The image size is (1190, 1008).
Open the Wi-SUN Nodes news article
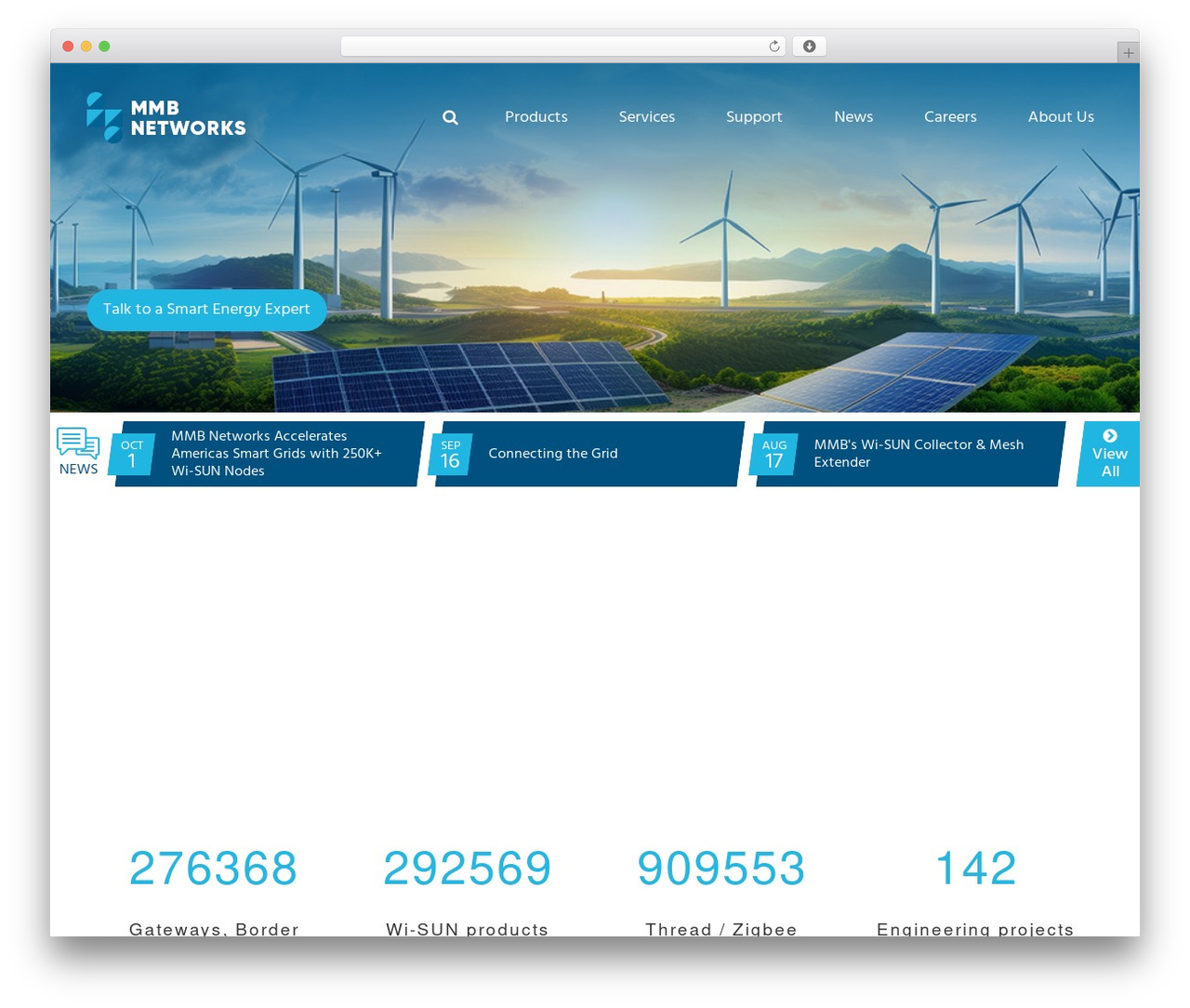click(277, 454)
